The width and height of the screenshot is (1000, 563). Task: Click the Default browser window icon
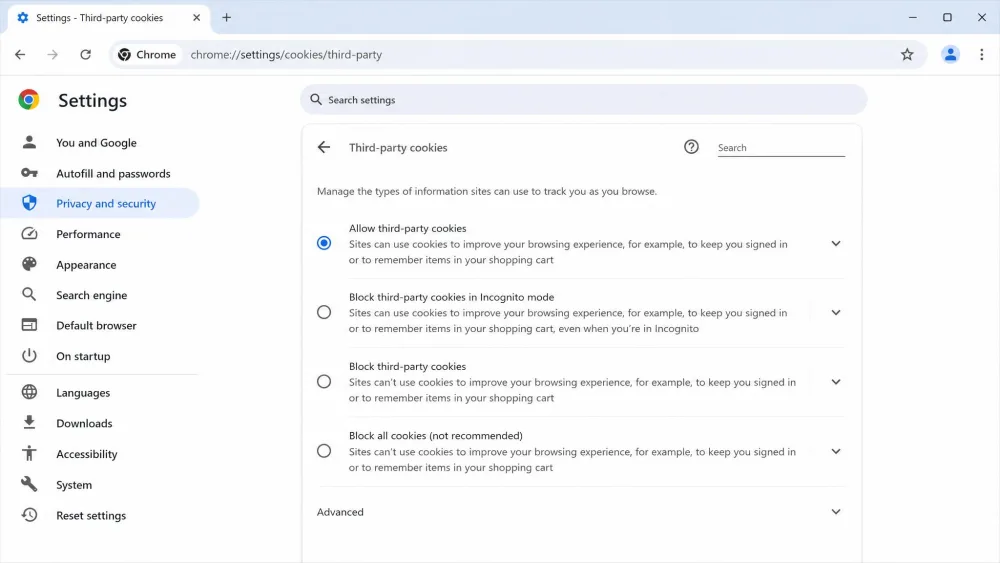29,325
